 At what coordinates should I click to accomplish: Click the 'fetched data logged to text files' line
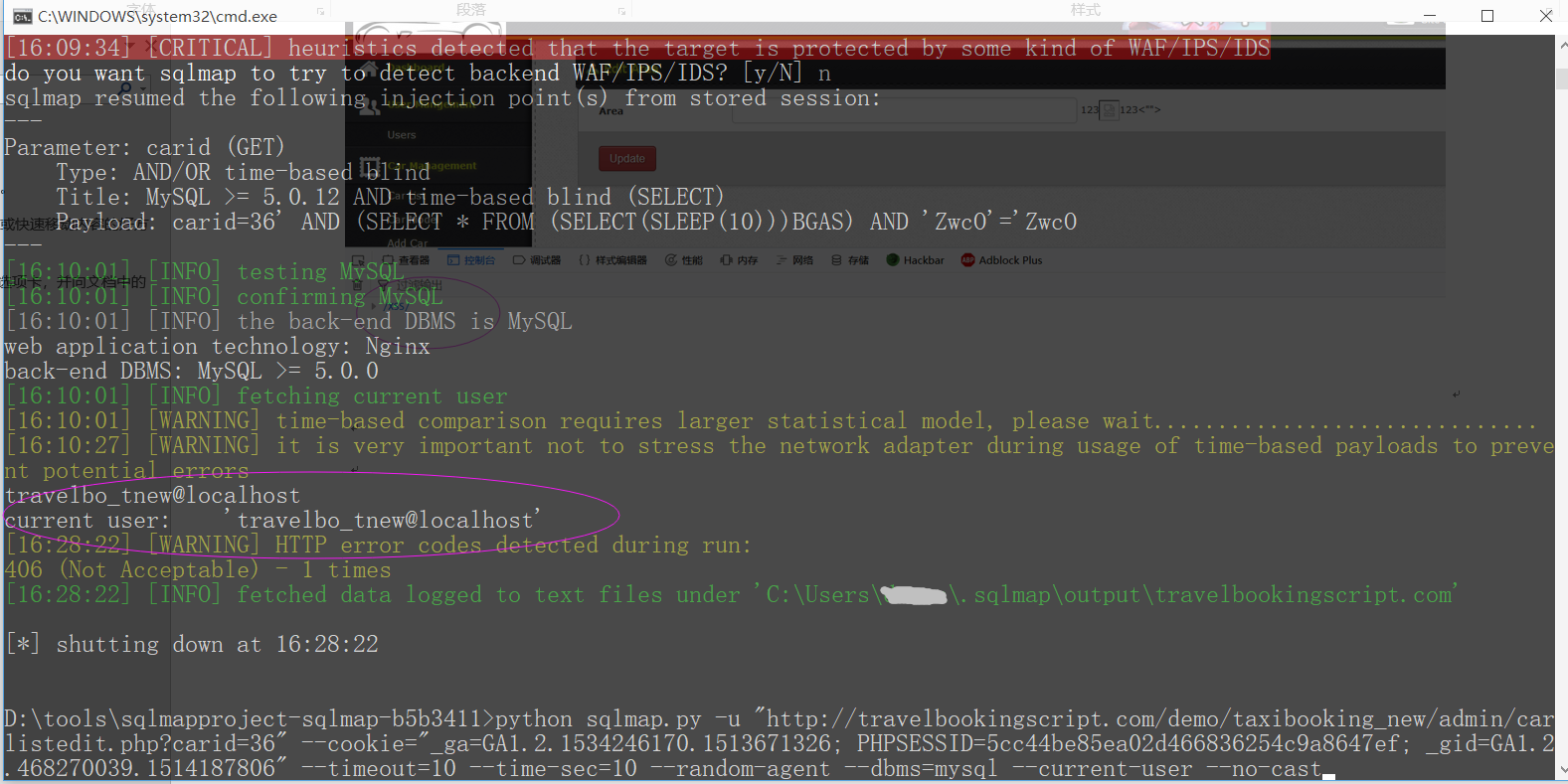click(732, 594)
